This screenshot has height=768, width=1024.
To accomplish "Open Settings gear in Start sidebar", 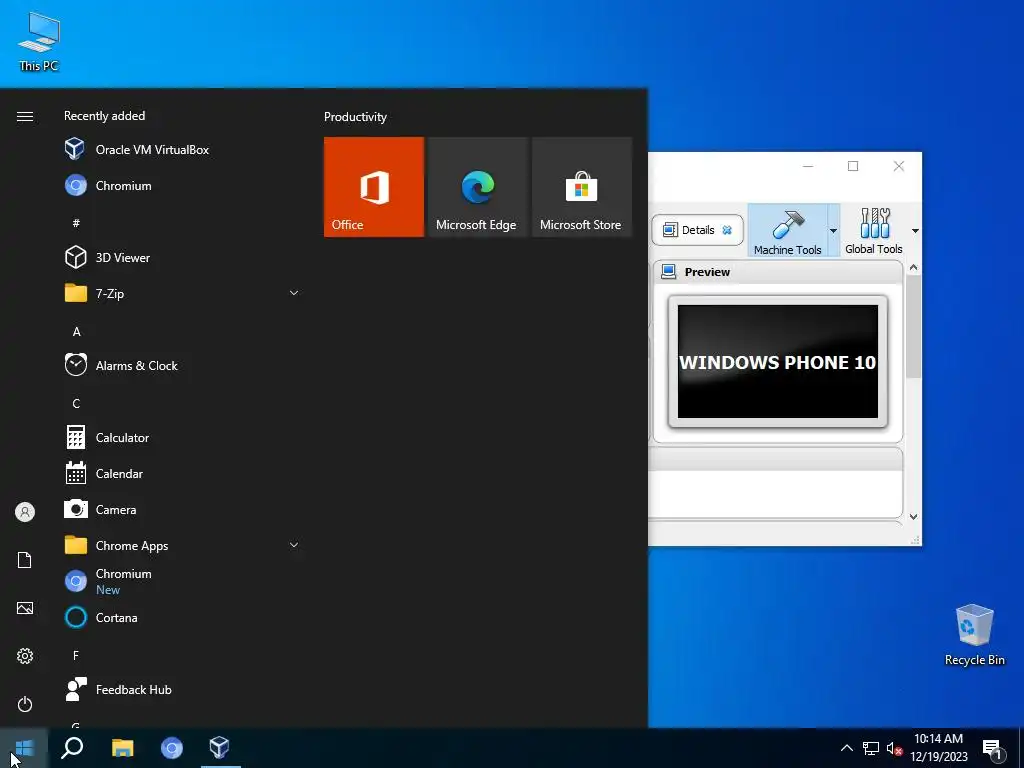I will coord(25,656).
